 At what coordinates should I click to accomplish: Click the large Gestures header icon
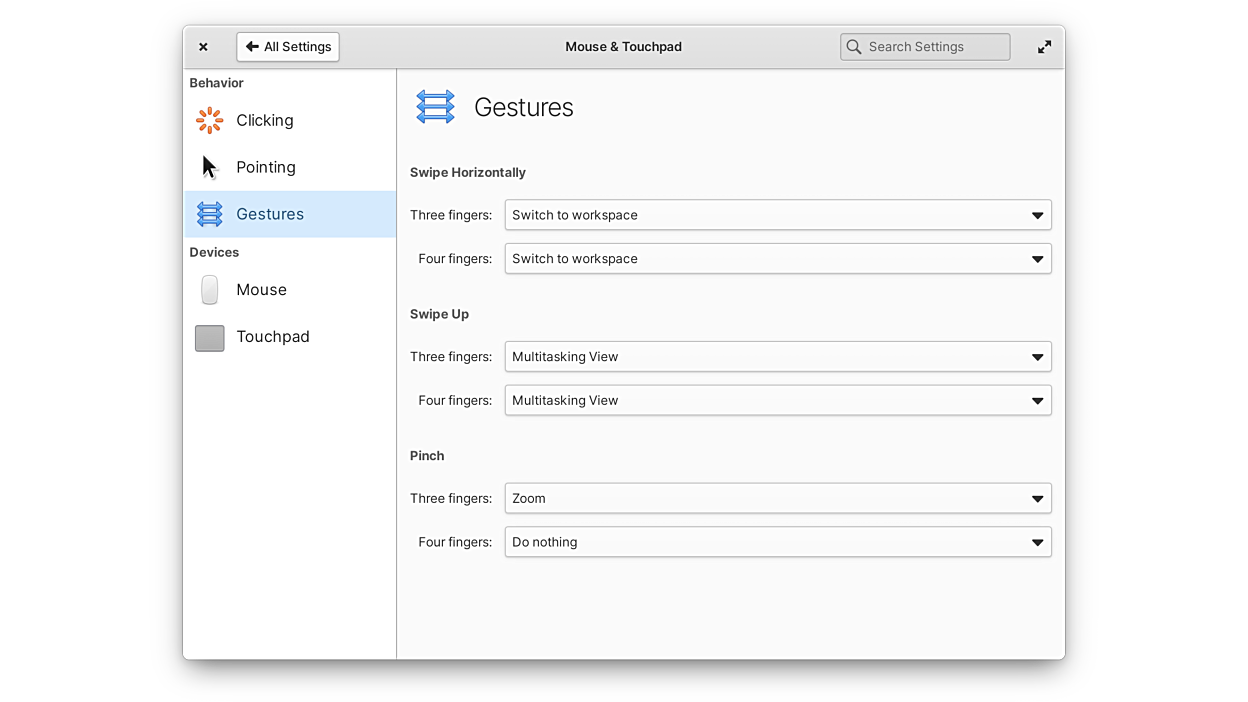point(435,107)
